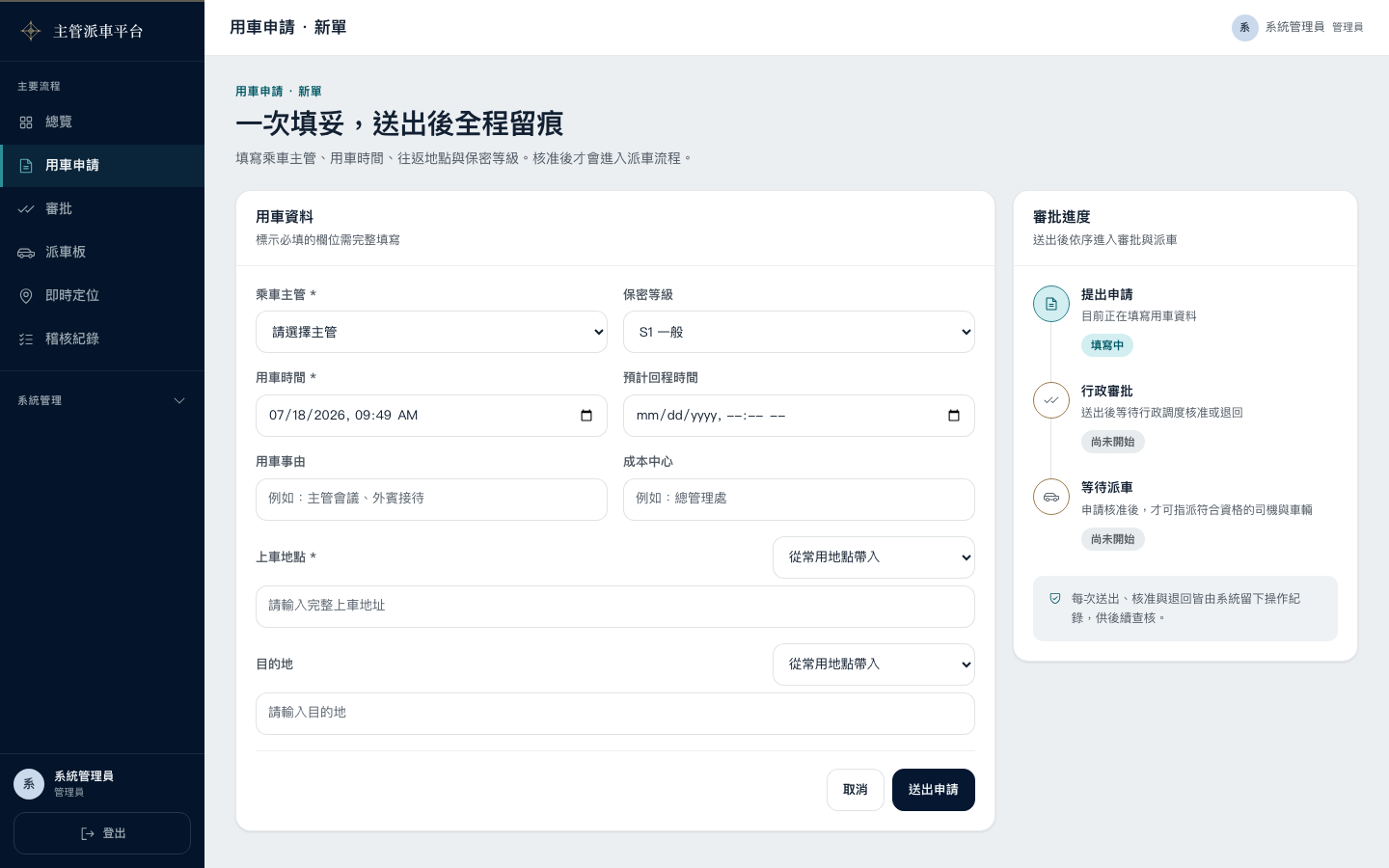This screenshot has width=1389, height=868.
Task: Open 從常用地點帶入 dropdown for 上車地點
Action: [x=874, y=557]
